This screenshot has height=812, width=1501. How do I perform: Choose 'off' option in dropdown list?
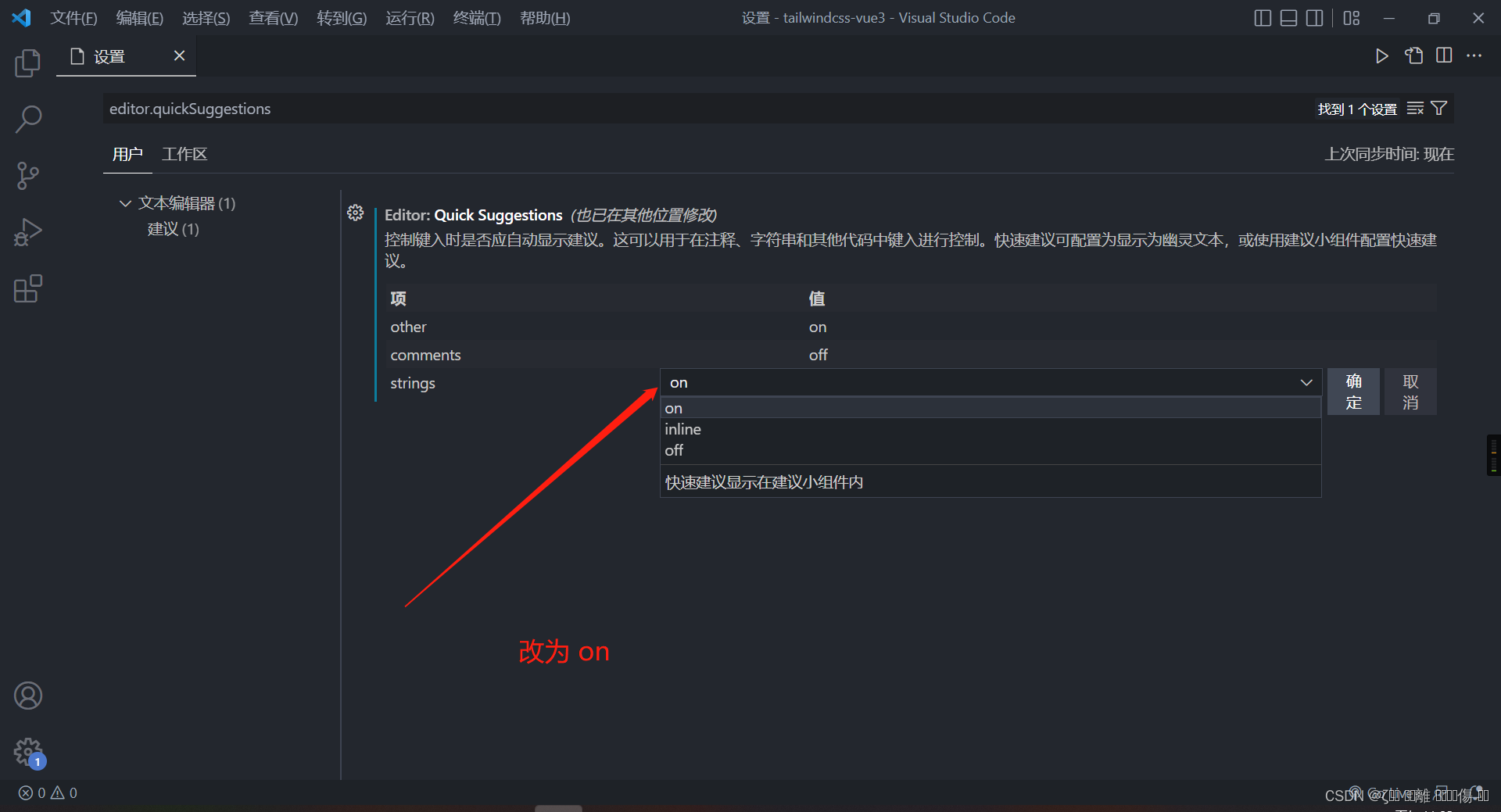click(x=991, y=450)
